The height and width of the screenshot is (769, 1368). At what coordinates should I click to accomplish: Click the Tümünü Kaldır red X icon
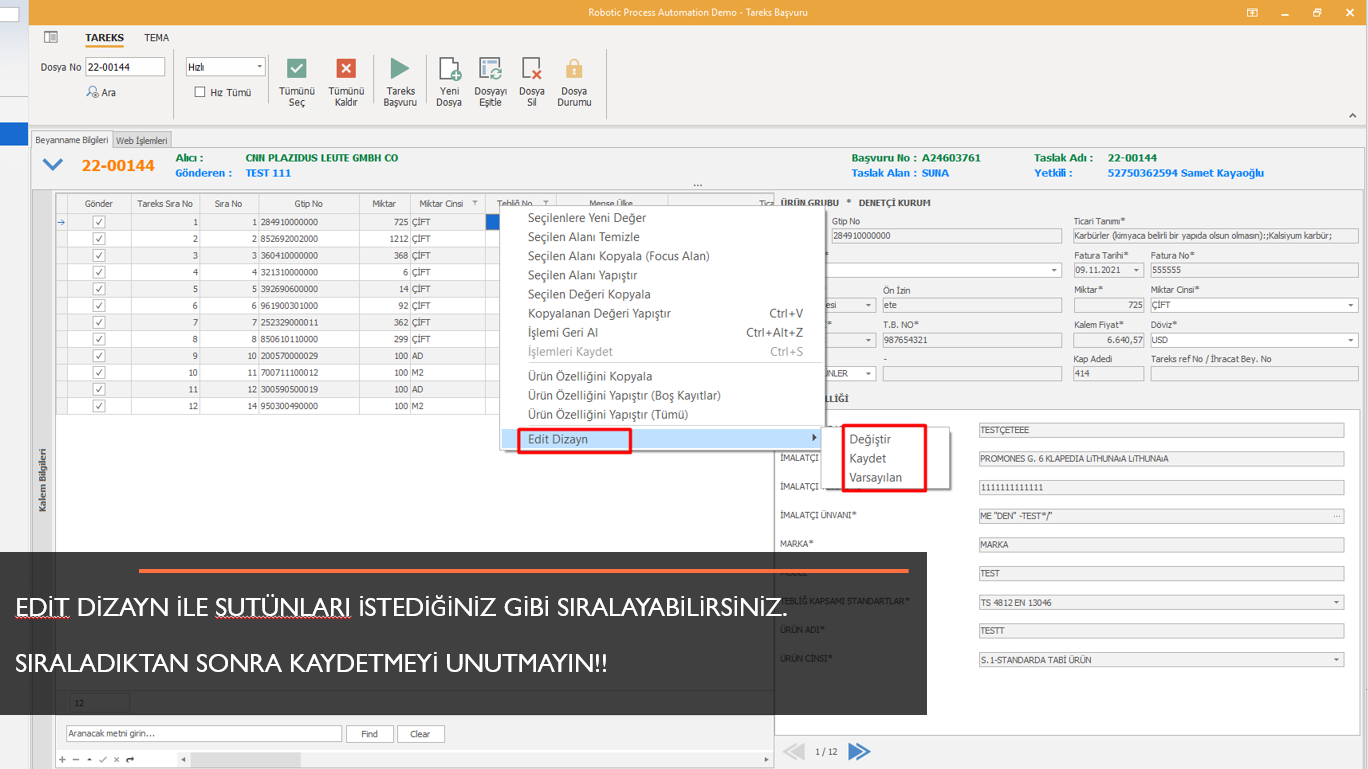[346, 68]
